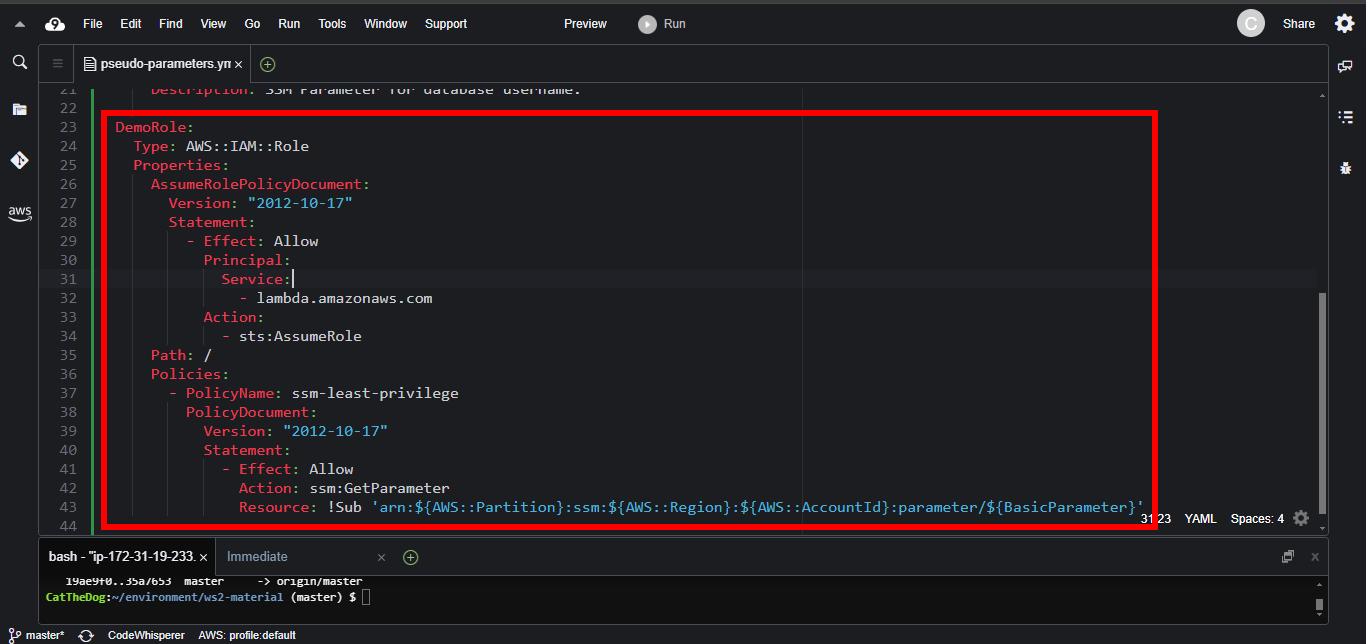Open the Collaborate panel icon
The height and width of the screenshot is (644, 1366).
1345,66
